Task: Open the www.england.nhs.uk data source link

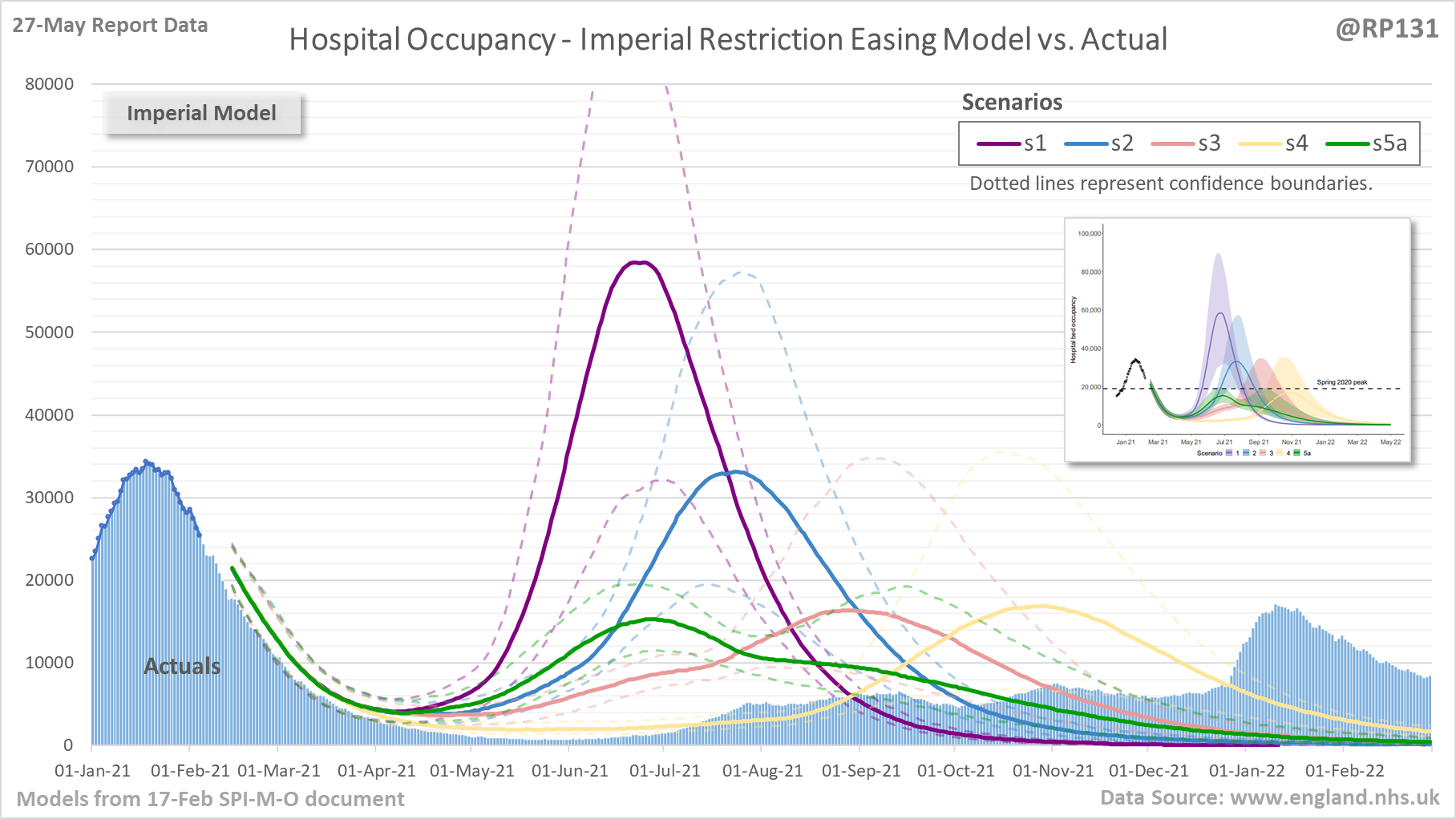Action: click(x=1335, y=797)
